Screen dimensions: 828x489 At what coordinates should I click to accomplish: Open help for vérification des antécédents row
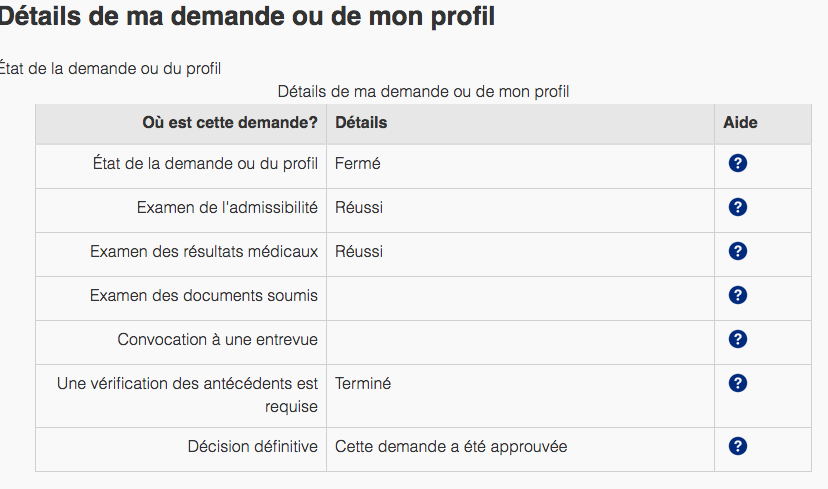coord(738,383)
